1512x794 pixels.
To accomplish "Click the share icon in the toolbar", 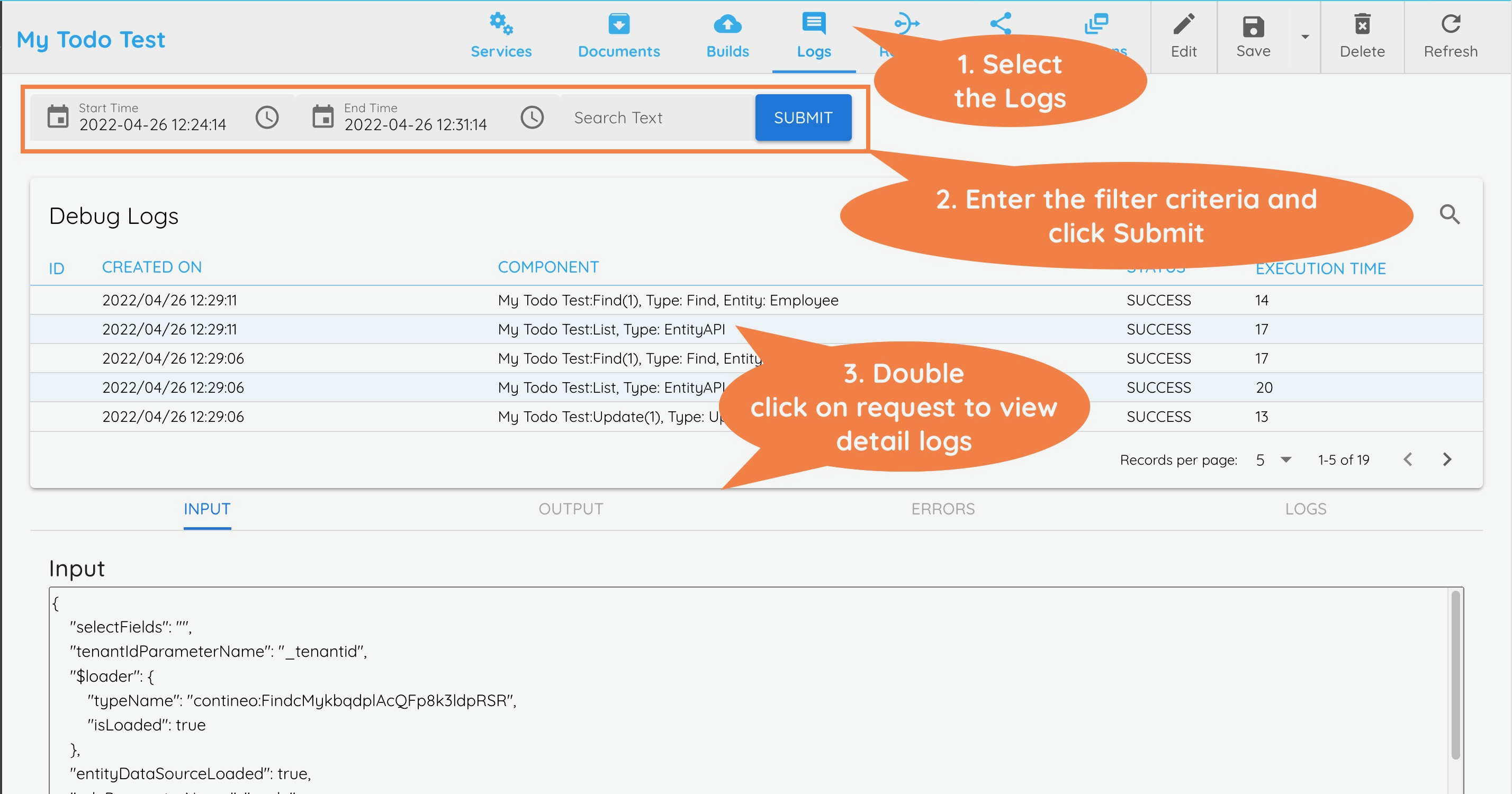I will click(x=1000, y=23).
